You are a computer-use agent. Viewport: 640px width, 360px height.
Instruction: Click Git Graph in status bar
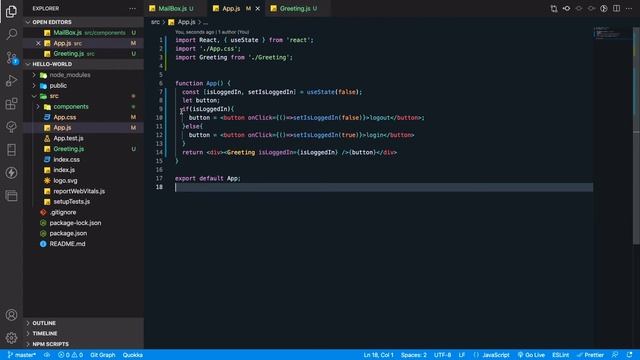[x=102, y=355]
